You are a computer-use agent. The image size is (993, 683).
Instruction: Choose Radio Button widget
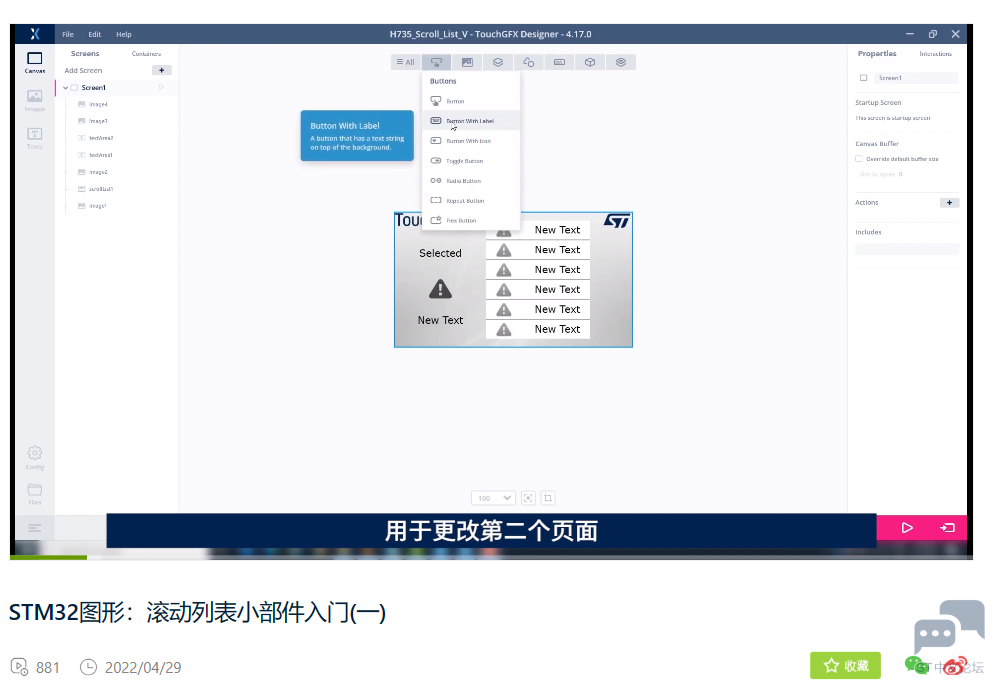(x=471, y=181)
